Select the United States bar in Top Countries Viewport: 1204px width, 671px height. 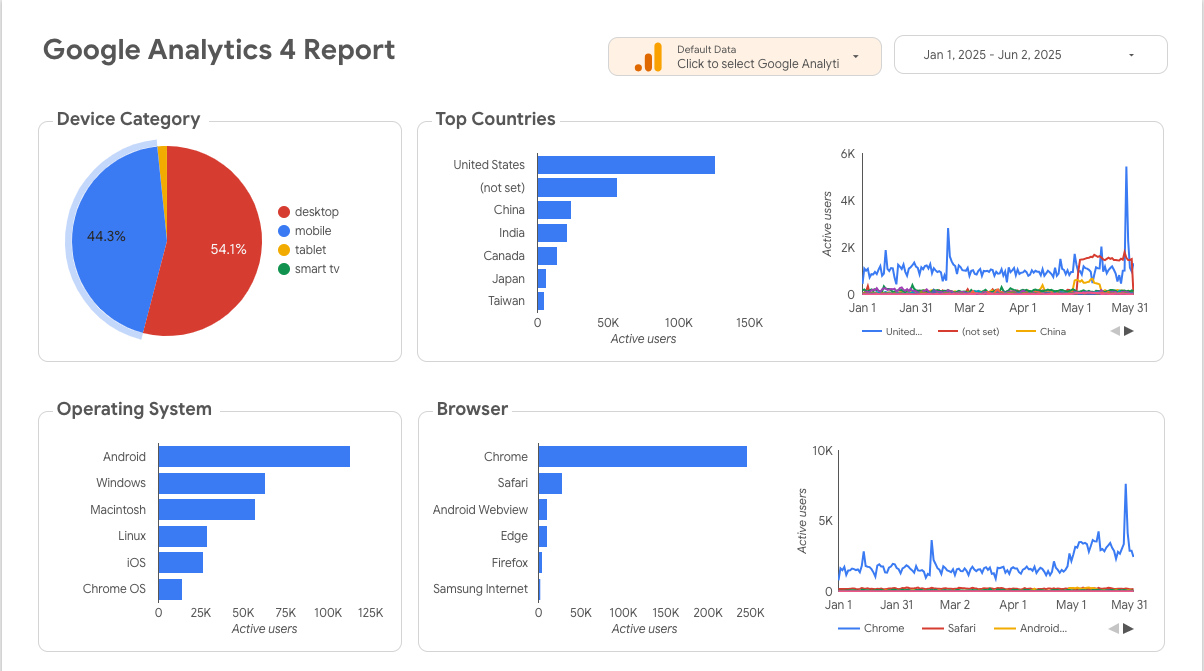click(626, 165)
